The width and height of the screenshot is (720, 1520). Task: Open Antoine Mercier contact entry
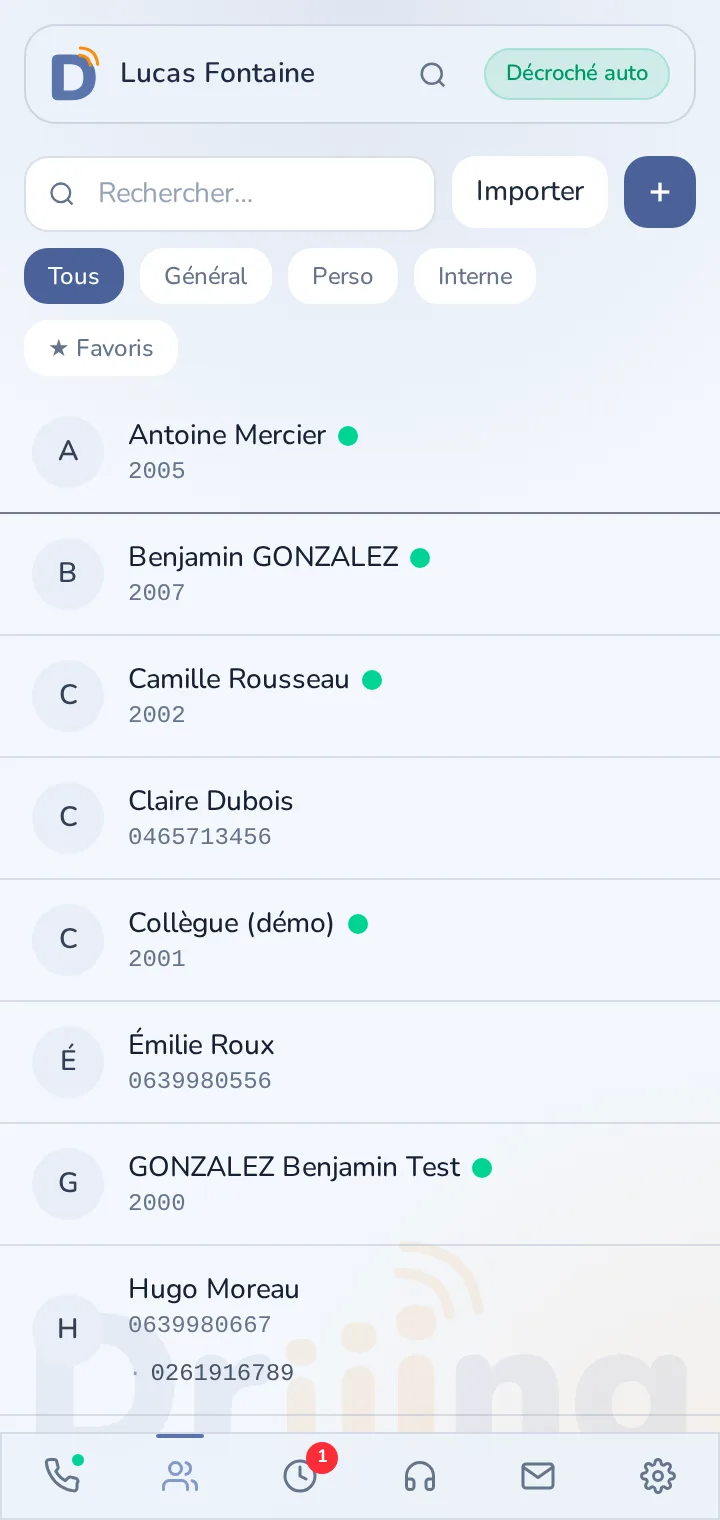click(360, 452)
